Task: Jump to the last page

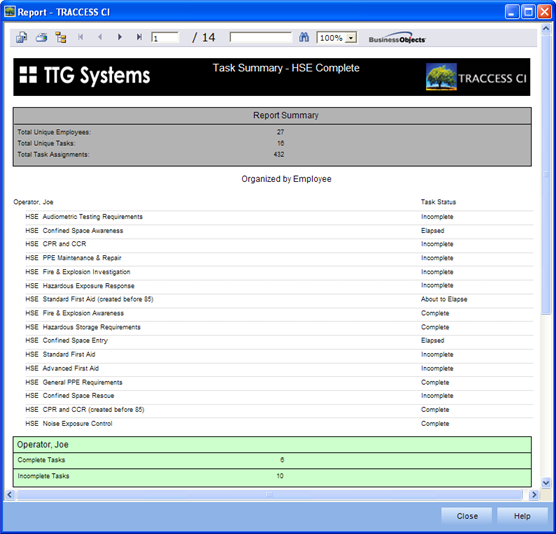Action: click(139, 37)
